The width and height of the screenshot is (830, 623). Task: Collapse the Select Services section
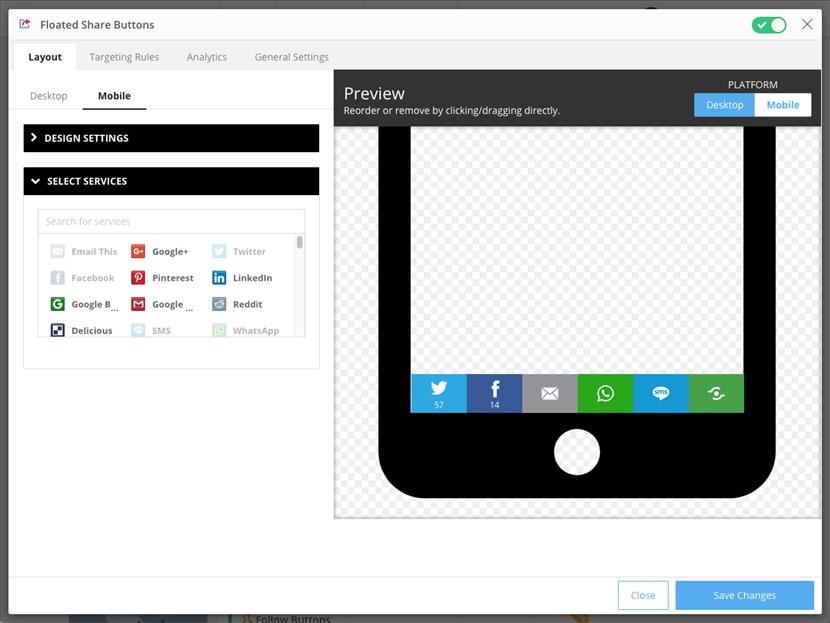[172, 181]
